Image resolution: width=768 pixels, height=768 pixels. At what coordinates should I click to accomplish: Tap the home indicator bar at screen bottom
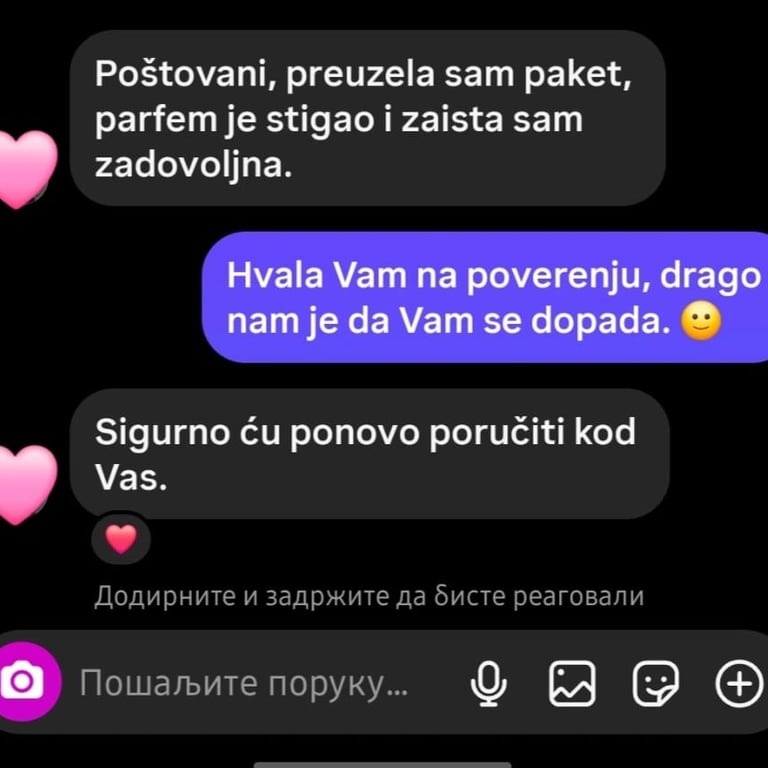click(x=383, y=765)
